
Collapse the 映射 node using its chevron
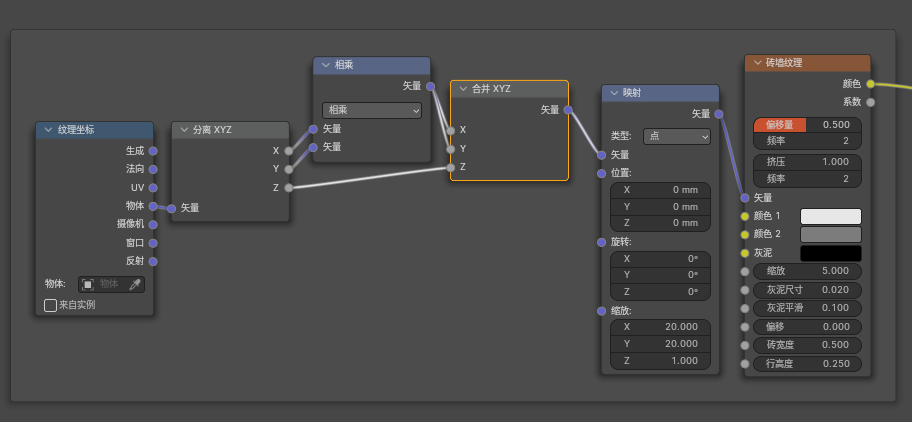click(613, 93)
